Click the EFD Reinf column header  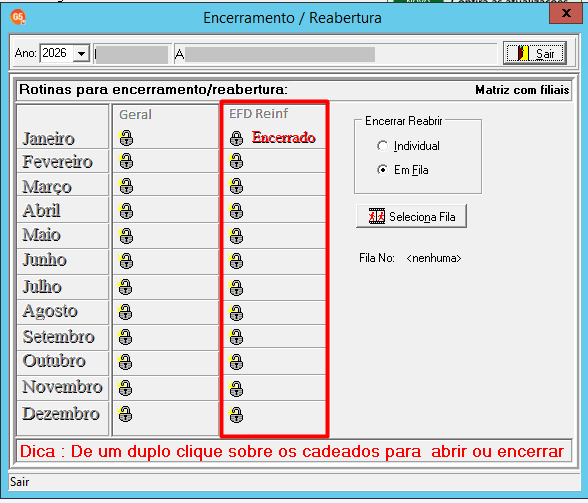pyautogui.click(x=258, y=113)
